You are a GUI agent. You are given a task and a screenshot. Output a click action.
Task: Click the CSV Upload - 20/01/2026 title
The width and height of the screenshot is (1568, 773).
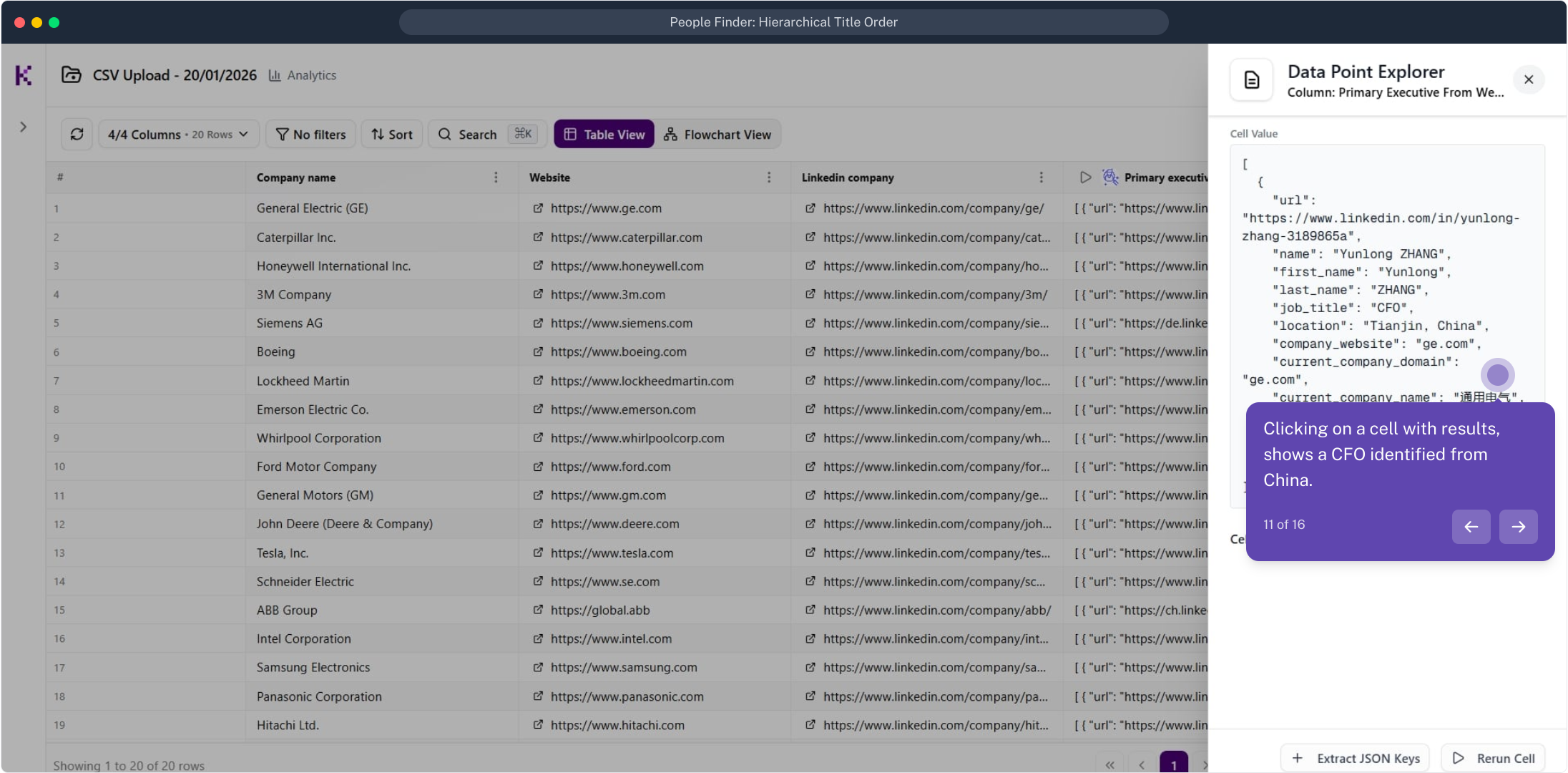click(175, 75)
